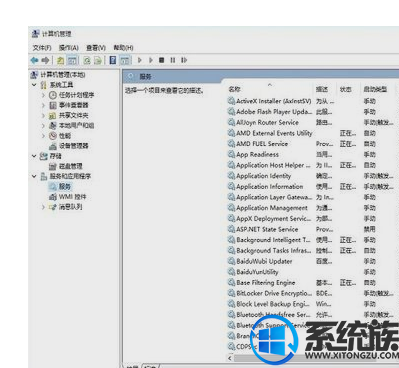Viewport: 399px width, 368px height.
Task: Expand the 事件查看器 node arrow
Action: pos(43,105)
